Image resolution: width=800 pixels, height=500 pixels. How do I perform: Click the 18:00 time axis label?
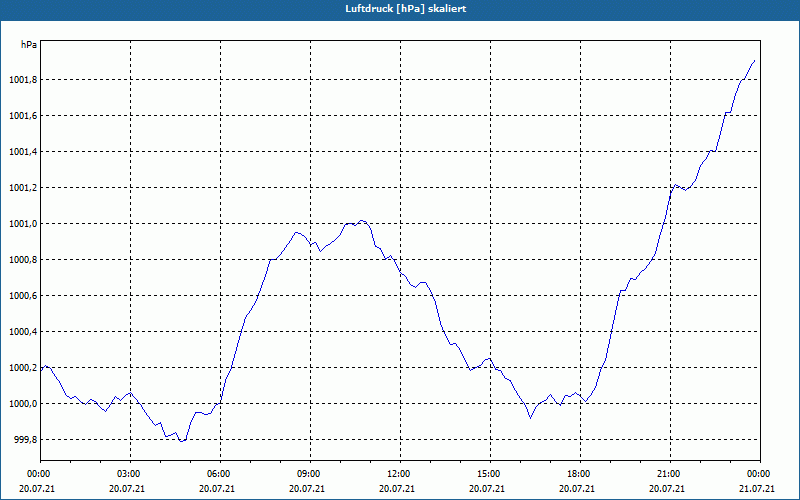click(577, 473)
